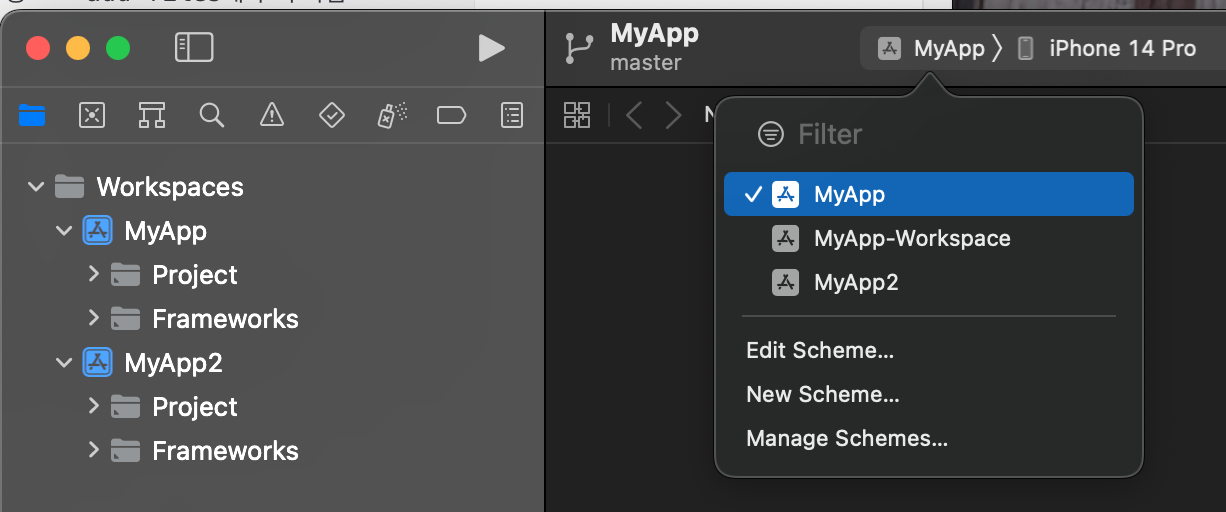The height and width of the screenshot is (512, 1226).
Task: Open the Issue navigator warning icon
Action: pos(272,116)
